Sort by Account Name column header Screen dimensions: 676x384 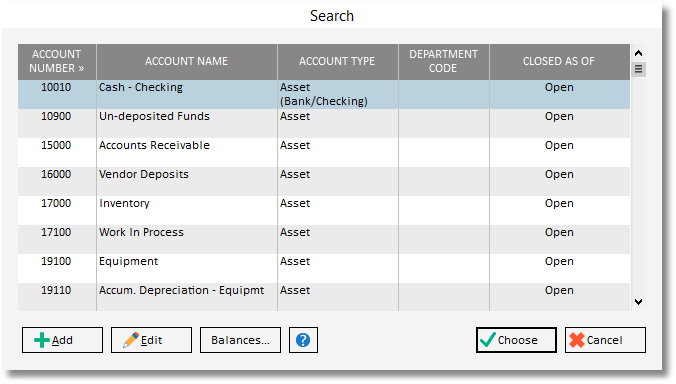coord(187,61)
